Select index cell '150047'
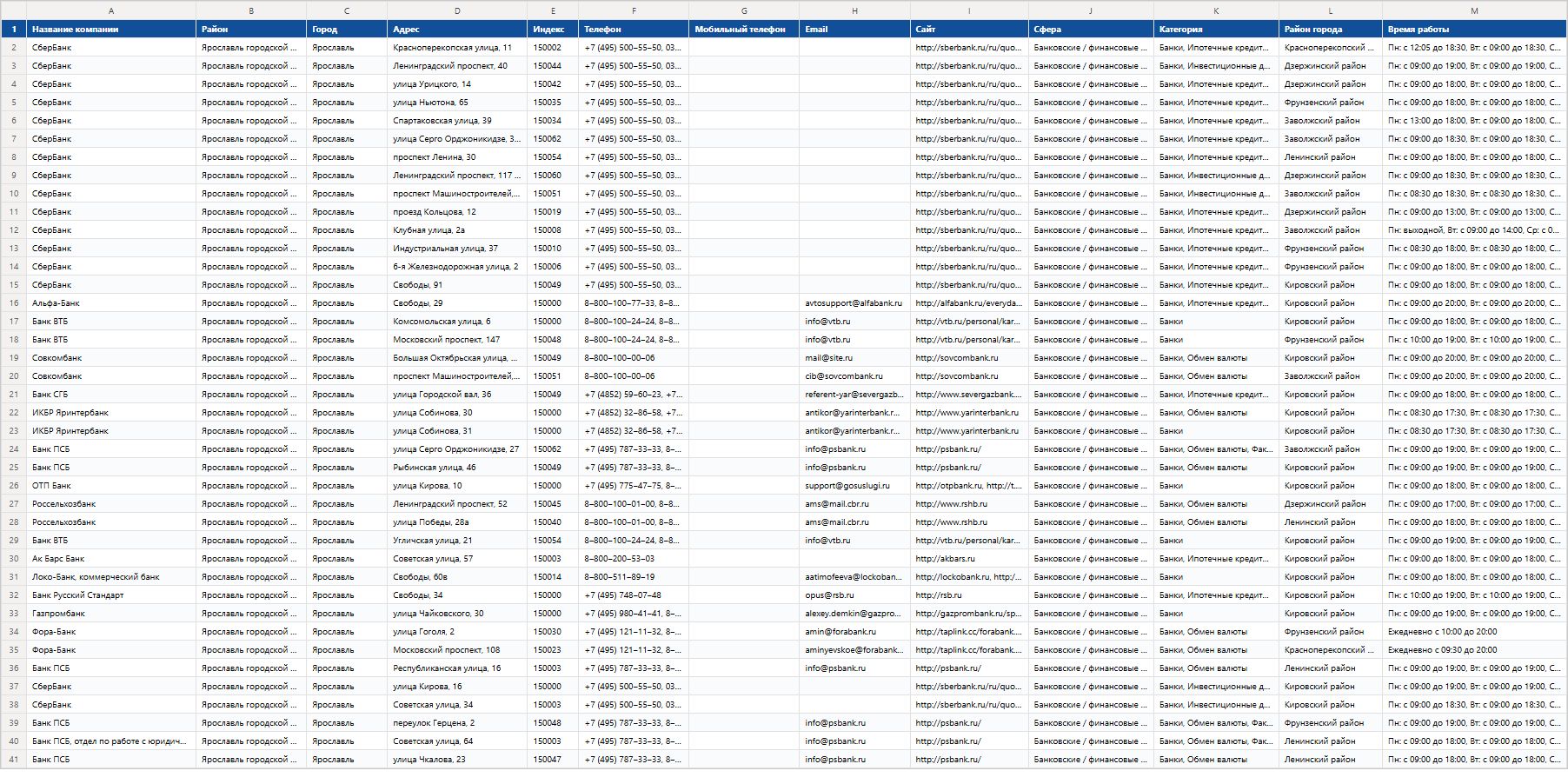 [553, 760]
